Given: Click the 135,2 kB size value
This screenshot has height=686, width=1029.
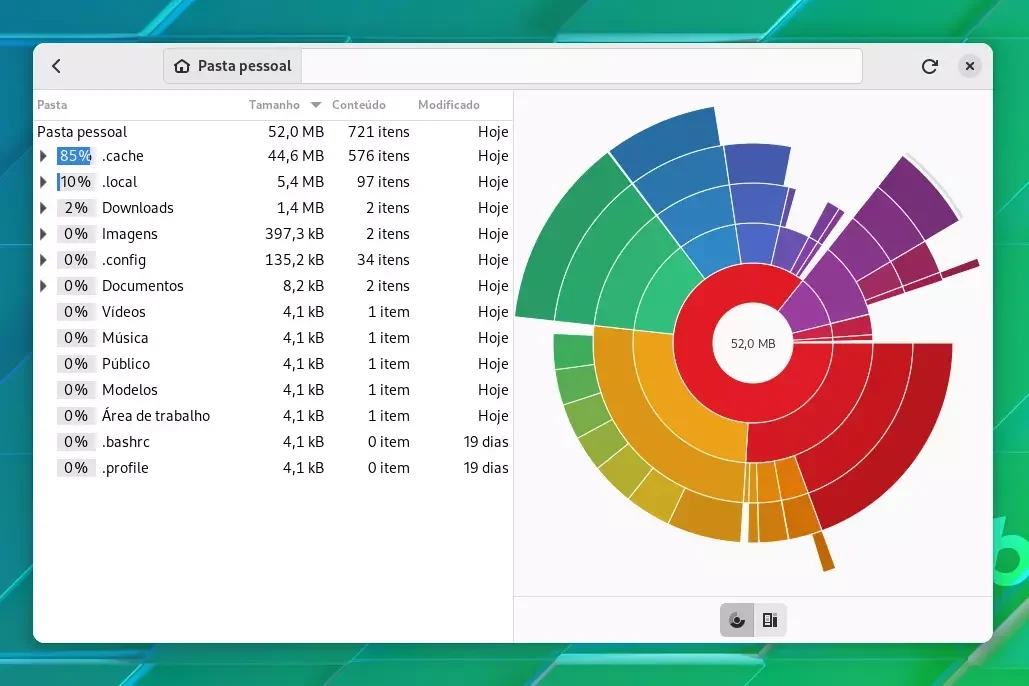Looking at the screenshot, I should (295, 260).
